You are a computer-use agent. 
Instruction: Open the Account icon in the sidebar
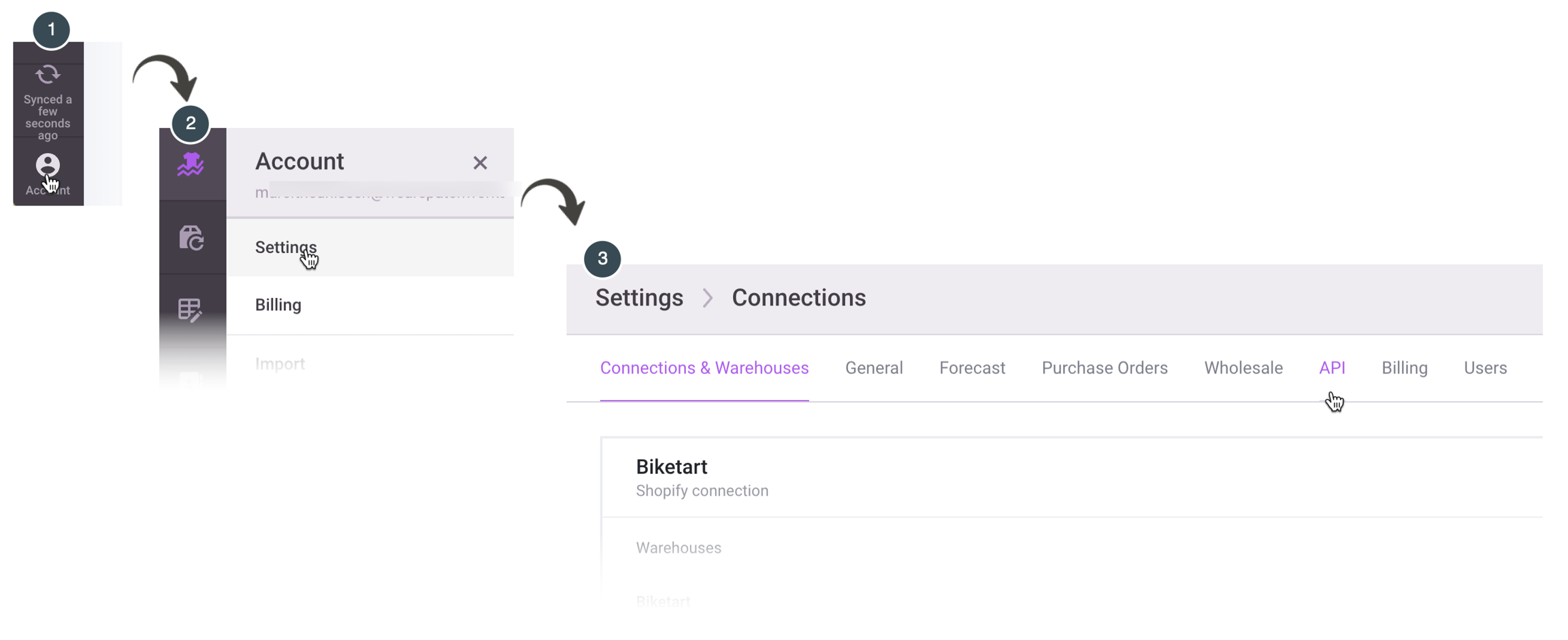48,165
